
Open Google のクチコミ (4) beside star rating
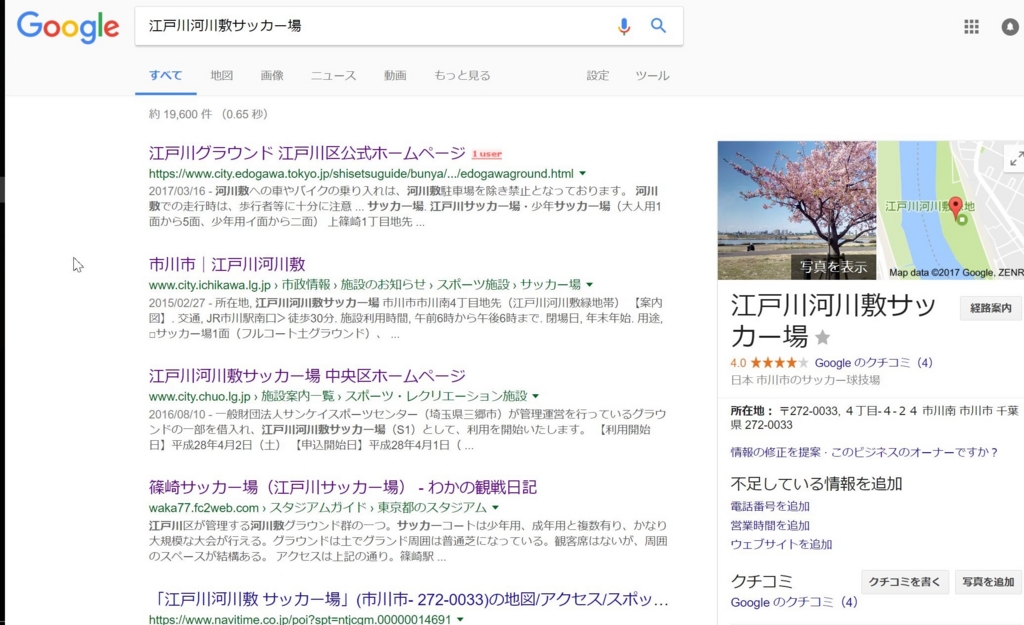click(873, 362)
